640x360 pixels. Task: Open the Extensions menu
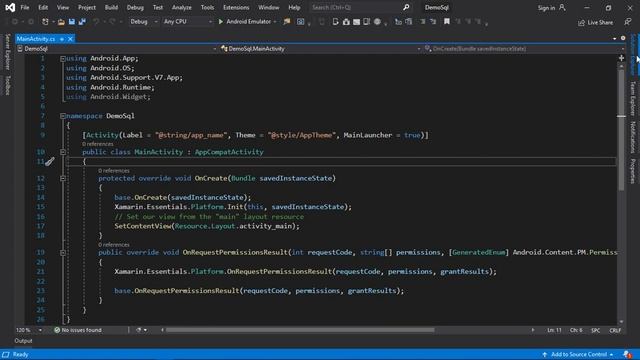(x=236, y=7)
